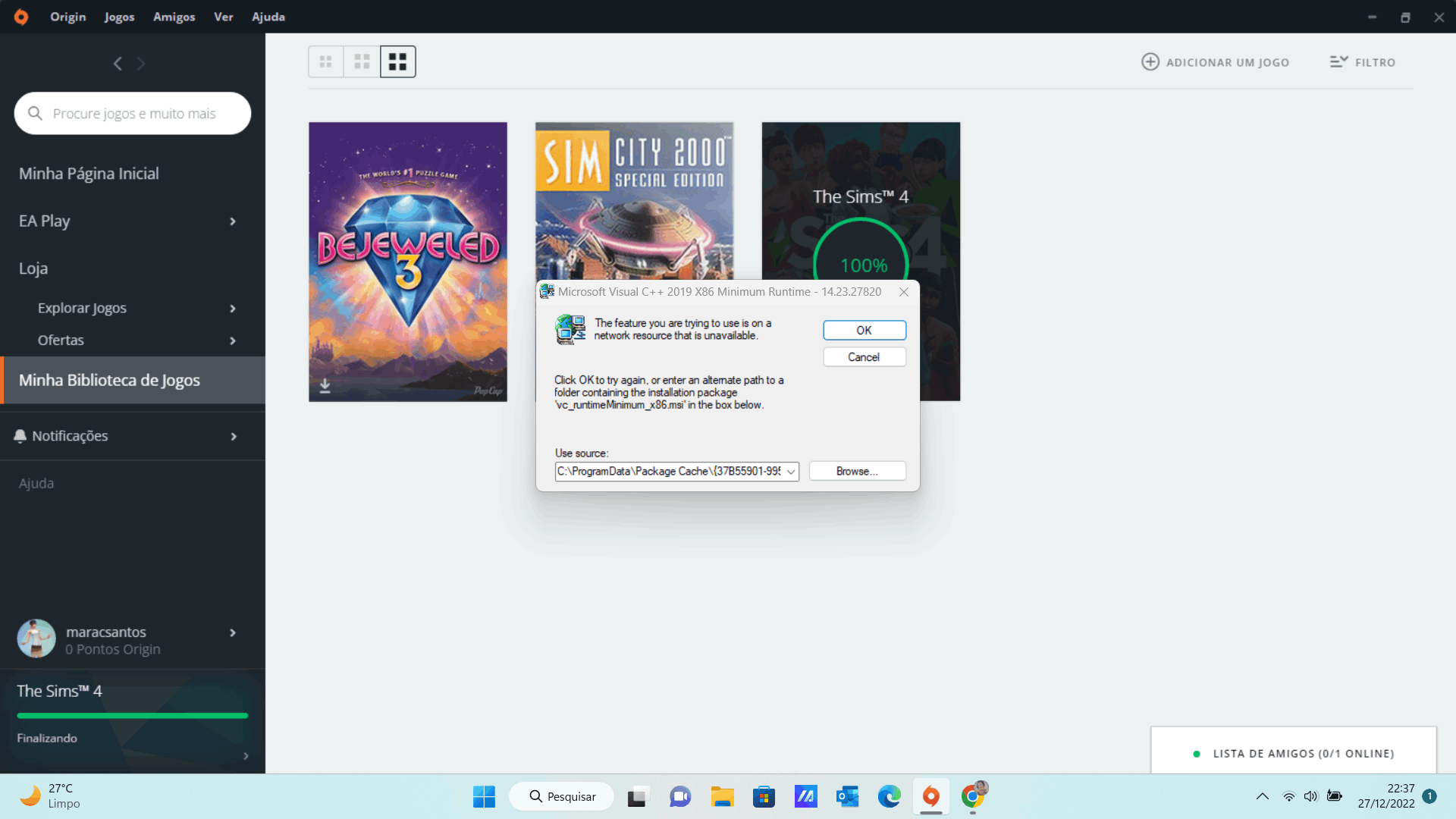This screenshot has width=1456, height=819.
Task: Click the Bejeweled 3 download icon
Action: pos(325,386)
